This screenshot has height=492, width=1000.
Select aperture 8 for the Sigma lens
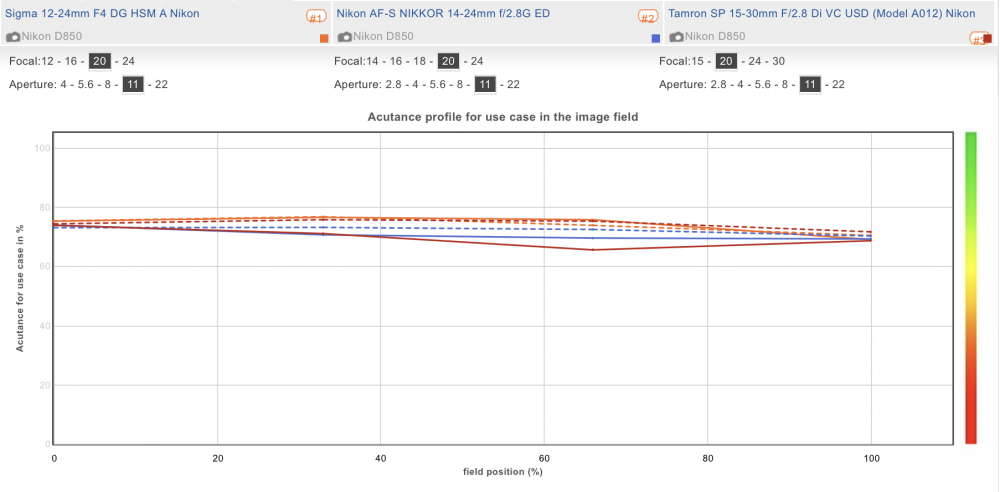(x=108, y=84)
